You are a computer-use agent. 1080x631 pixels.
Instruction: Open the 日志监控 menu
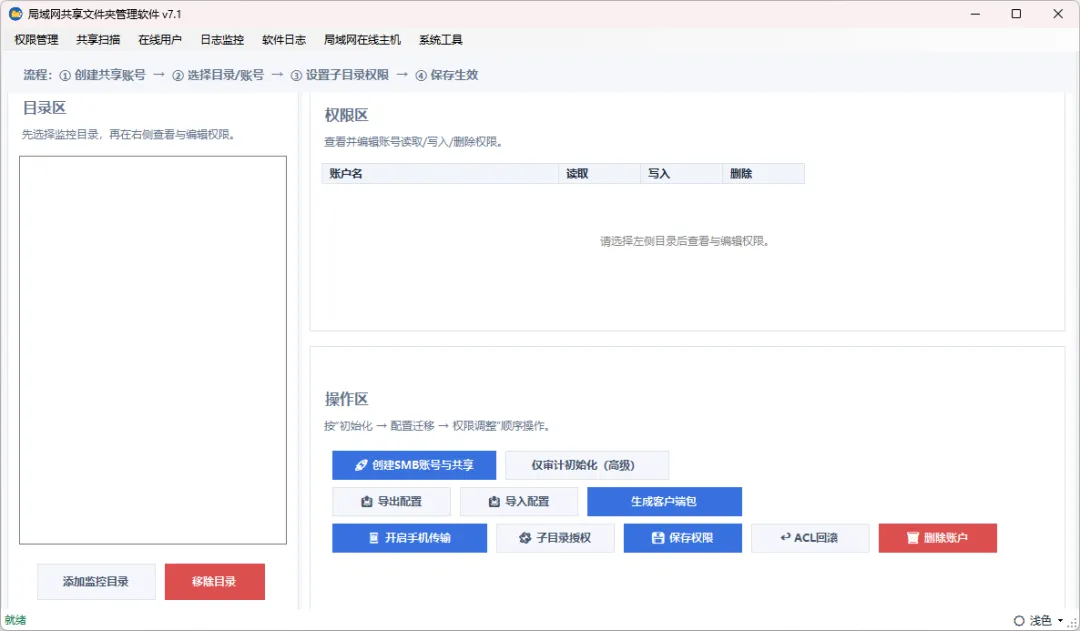click(222, 40)
